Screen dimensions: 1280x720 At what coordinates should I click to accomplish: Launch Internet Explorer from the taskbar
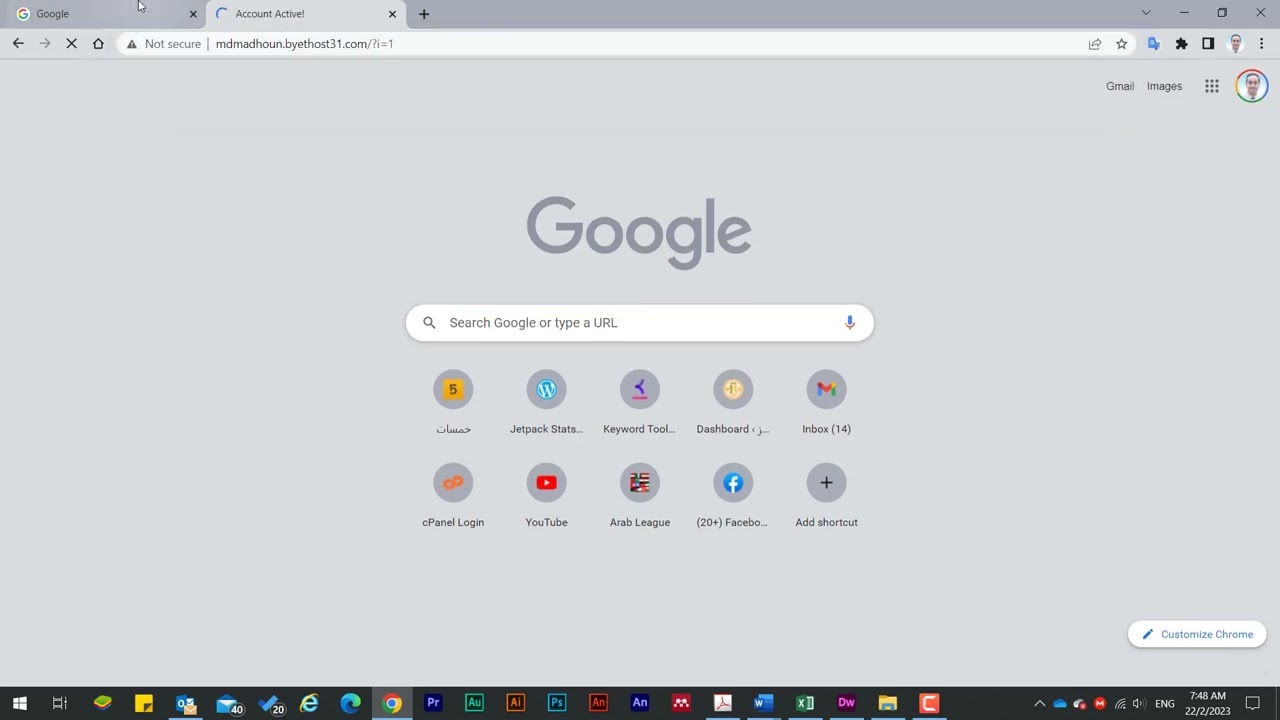[x=310, y=703]
